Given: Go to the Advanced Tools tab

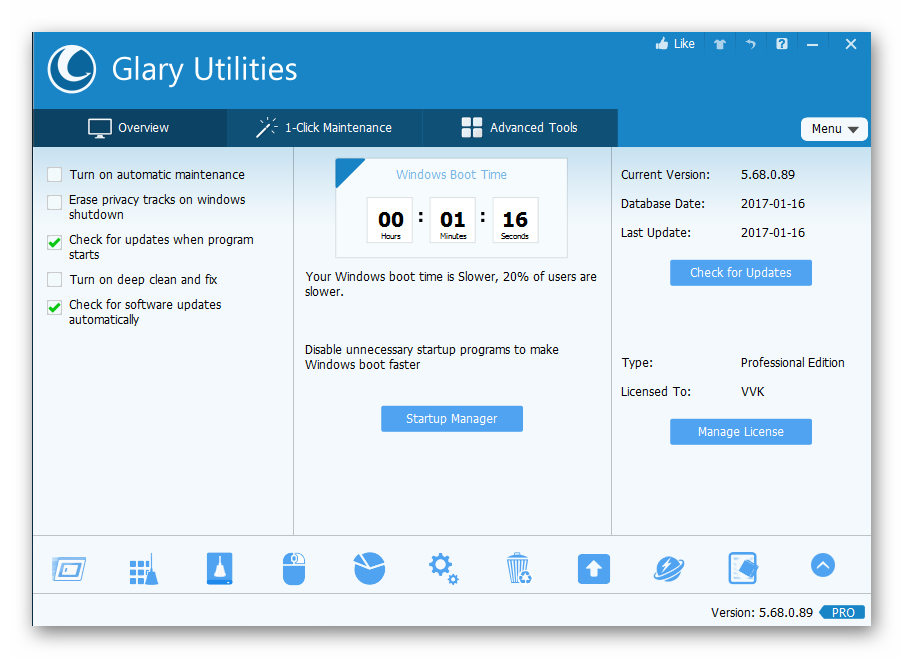Looking at the screenshot, I should [x=520, y=128].
